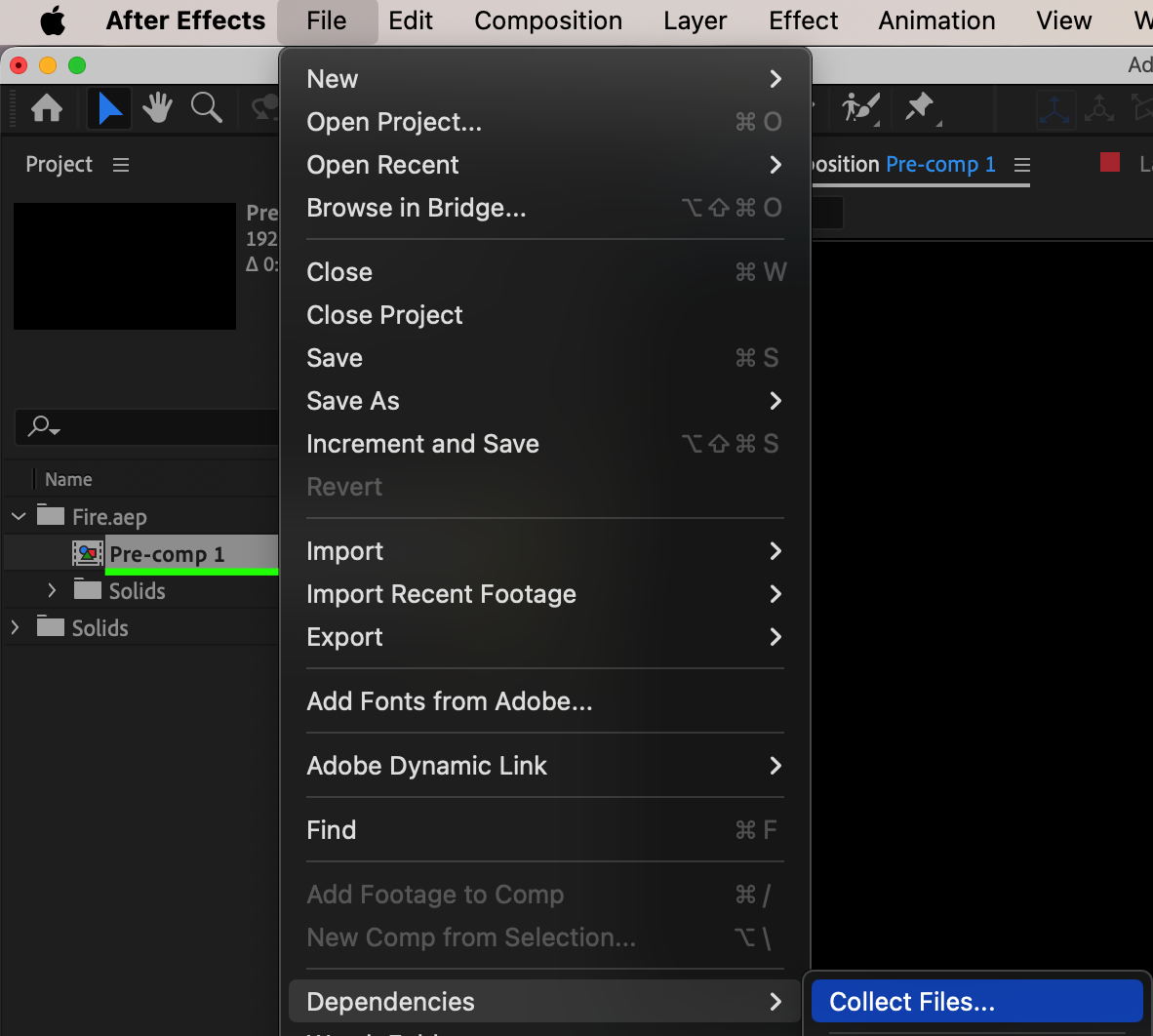Click the Pre-comp 1 composition icon
This screenshot has height=1036, width=1153.
coord(88,554)
